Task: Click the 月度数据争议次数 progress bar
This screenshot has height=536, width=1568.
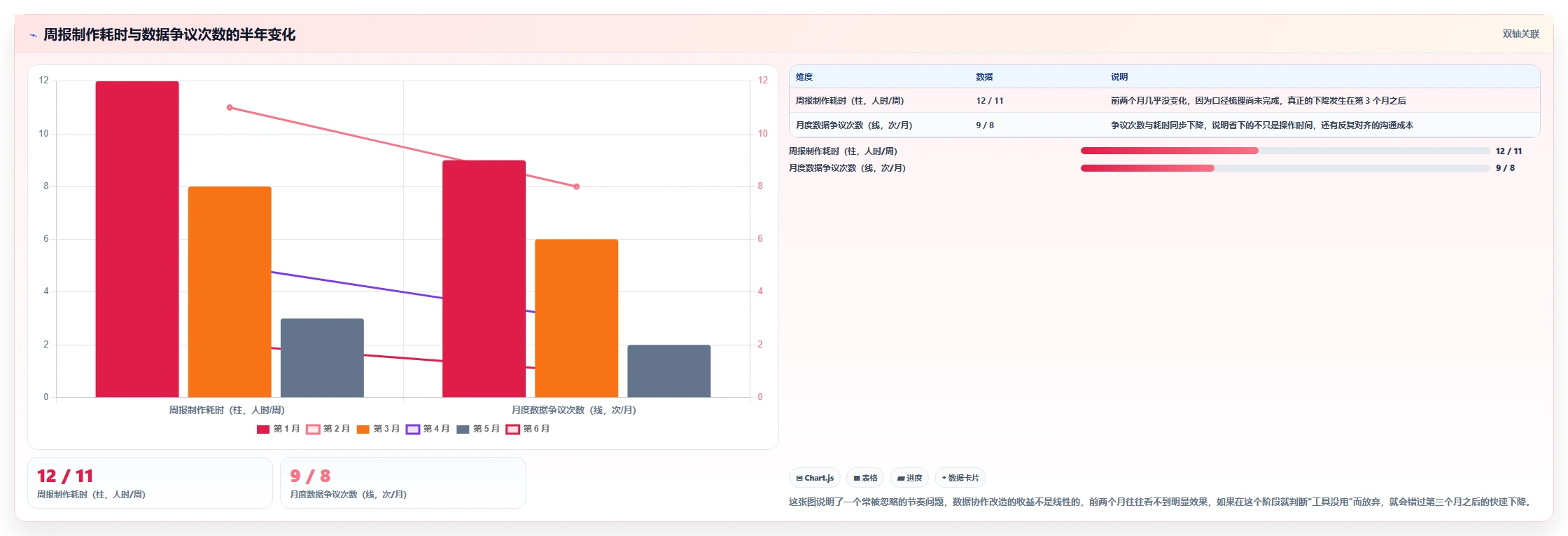Action: [x=1285, y=168]
